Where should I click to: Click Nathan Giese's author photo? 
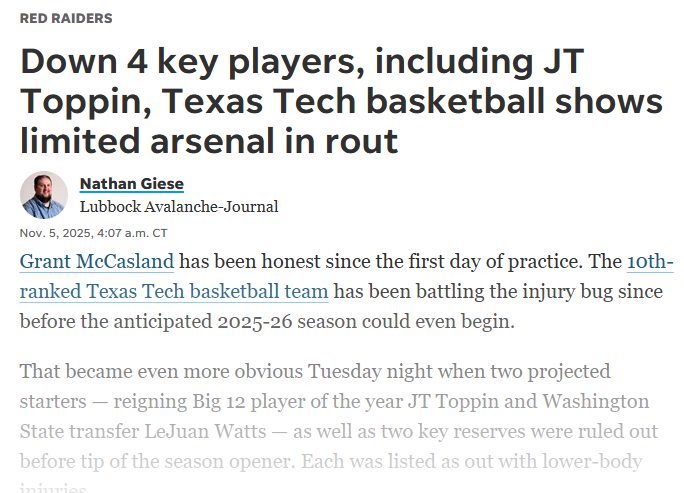pos(44,195)
